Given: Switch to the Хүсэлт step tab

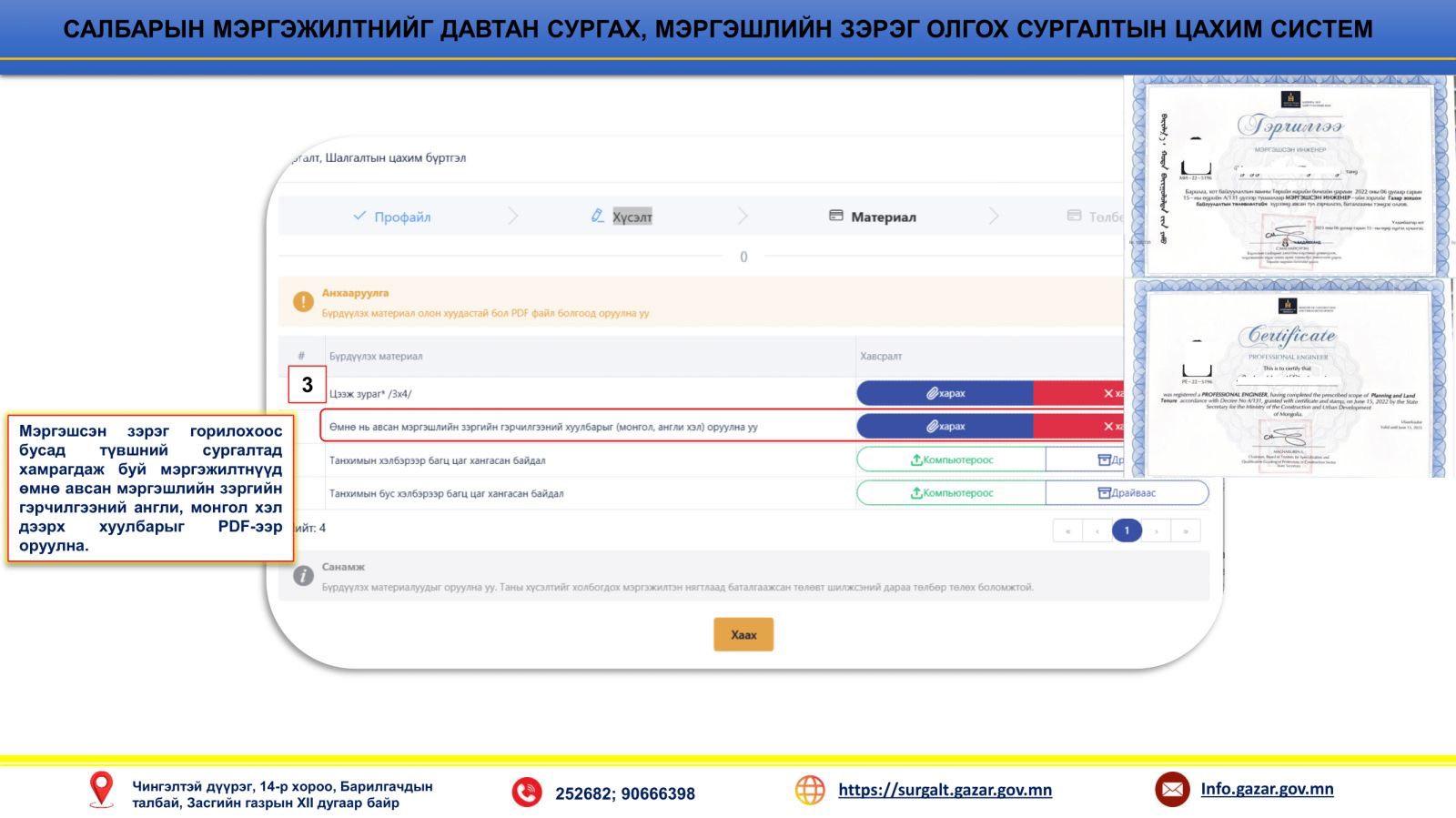Looking at the screenshot, I should (x=632, y=217).
